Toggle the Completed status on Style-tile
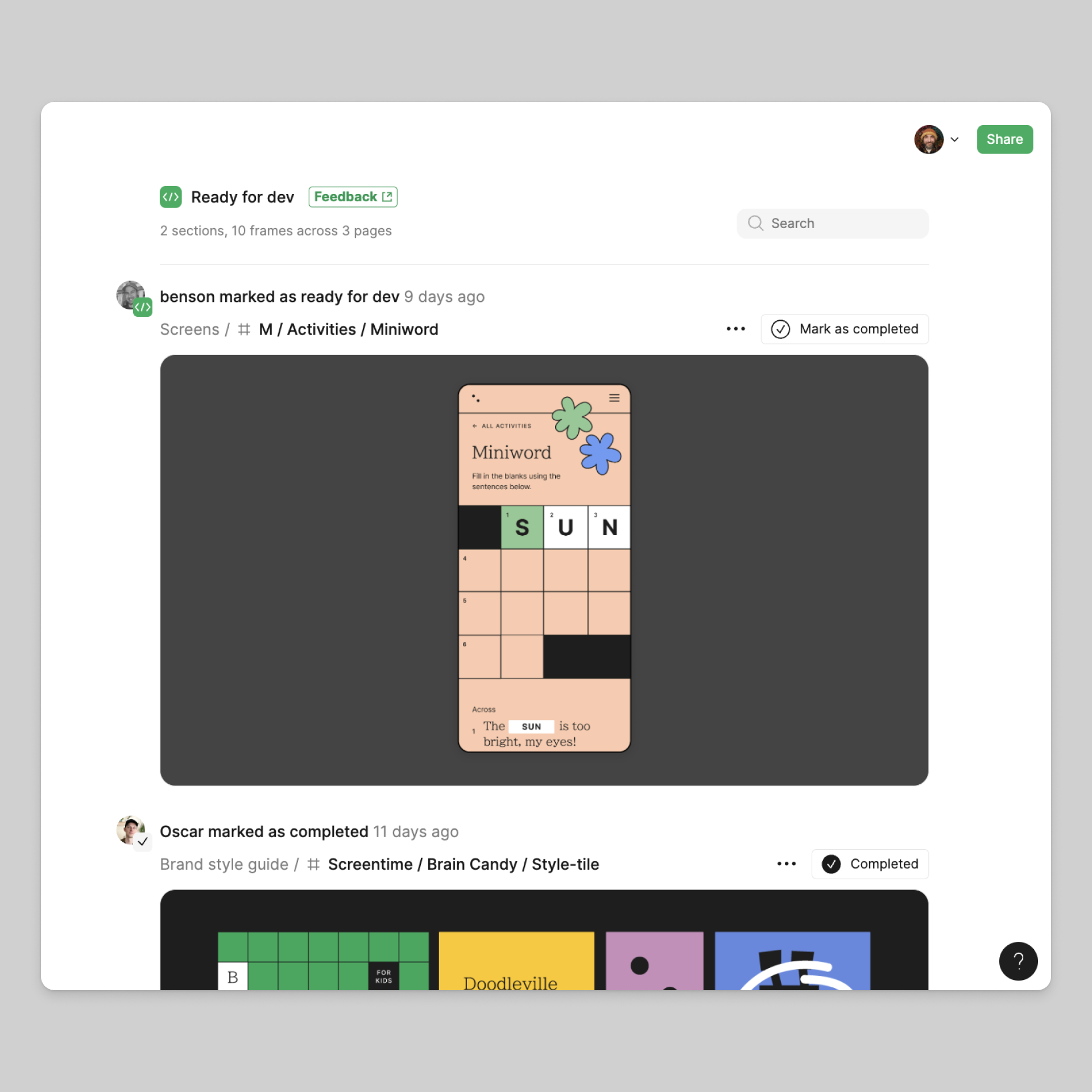Viewport: 1092px width, 1092px height. (869, 863)
